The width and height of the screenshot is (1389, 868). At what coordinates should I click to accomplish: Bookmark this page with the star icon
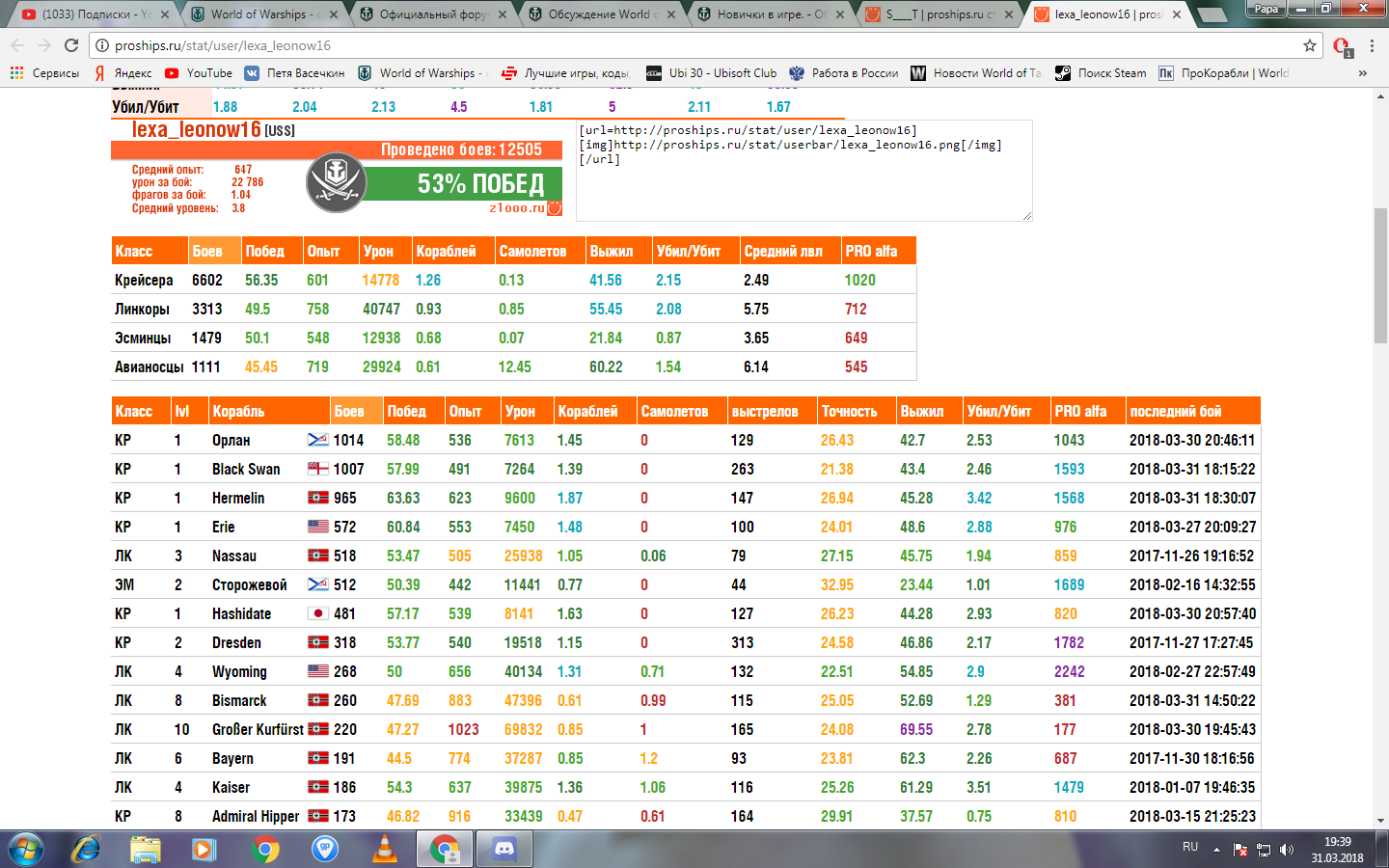click(1309, 45)
